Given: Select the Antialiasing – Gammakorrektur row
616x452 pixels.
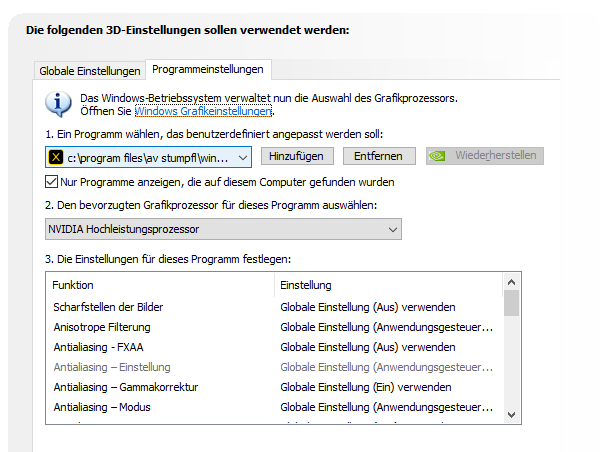Looking at the screenshot, I should click(274, 387).
